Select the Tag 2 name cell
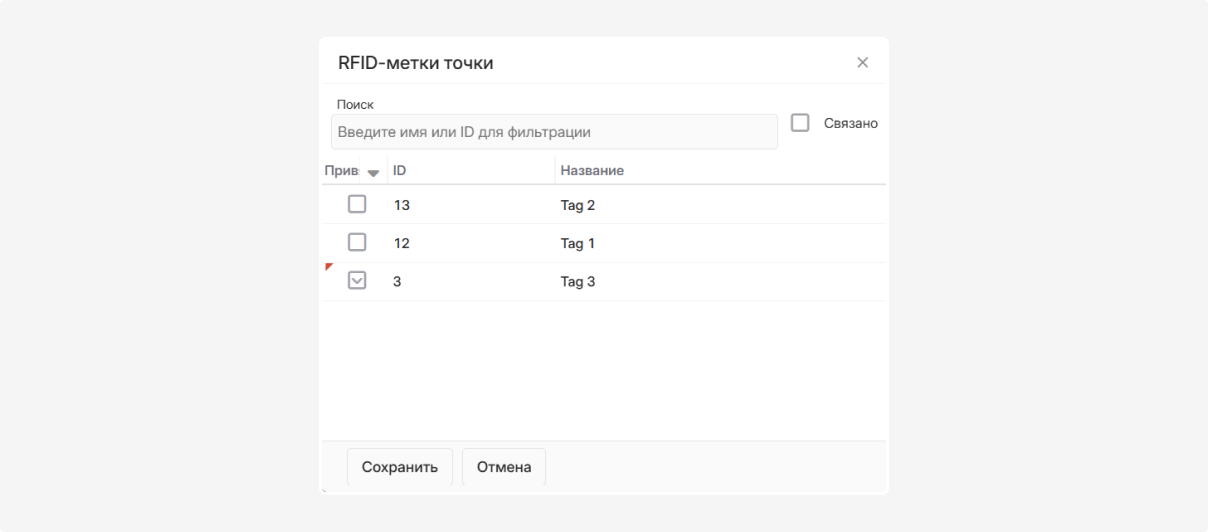This screenshot has height=532, width=1208. tap(578, 205)
